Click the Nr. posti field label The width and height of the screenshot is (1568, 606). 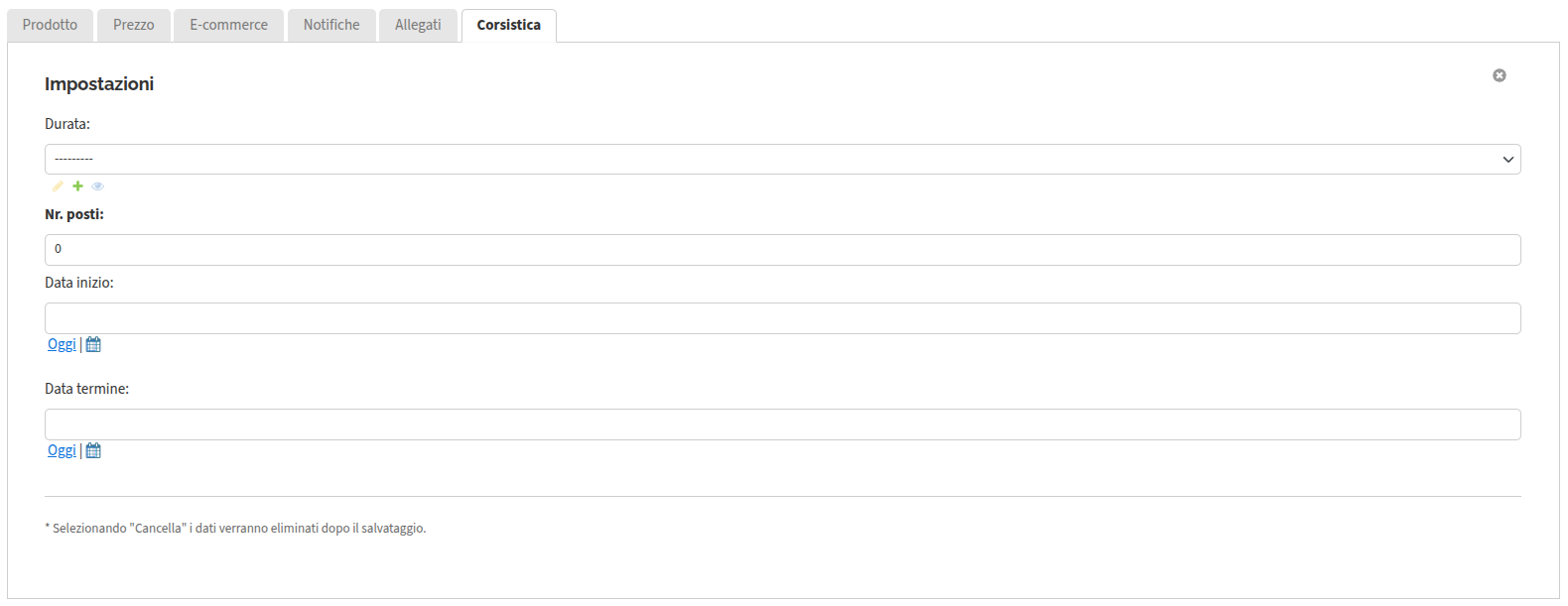(x=74, y=214)
